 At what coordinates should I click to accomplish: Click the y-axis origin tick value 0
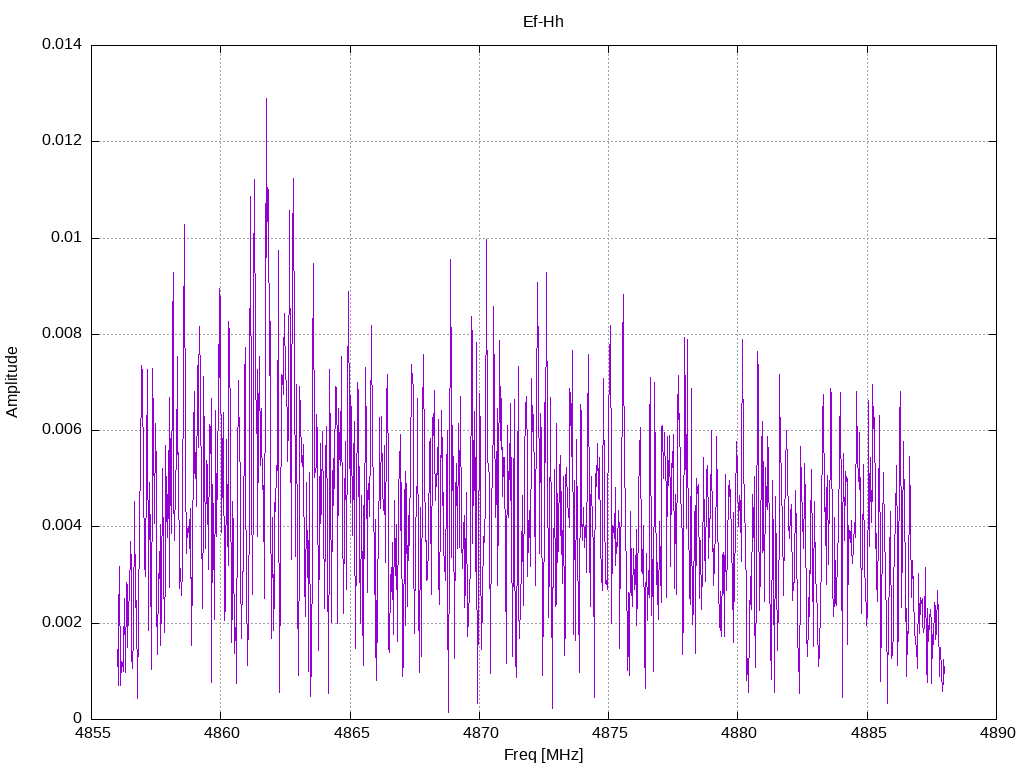tap(78, 718)
